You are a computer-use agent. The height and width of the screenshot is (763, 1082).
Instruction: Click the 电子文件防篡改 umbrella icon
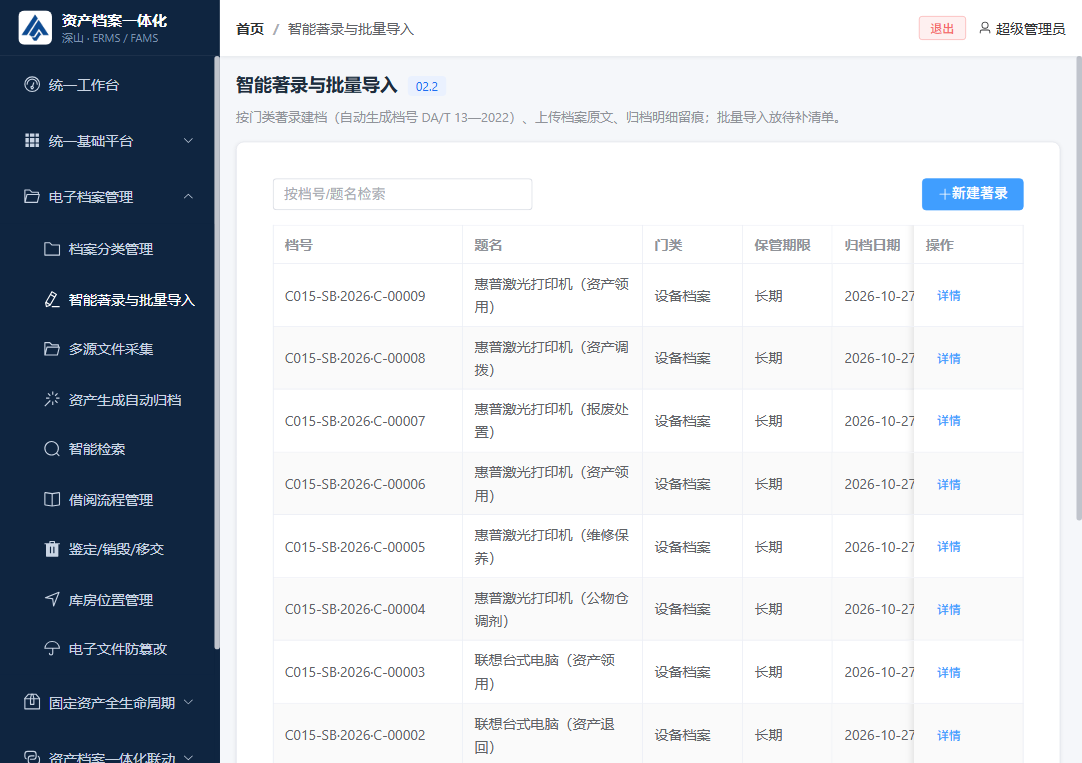(52, 648)
